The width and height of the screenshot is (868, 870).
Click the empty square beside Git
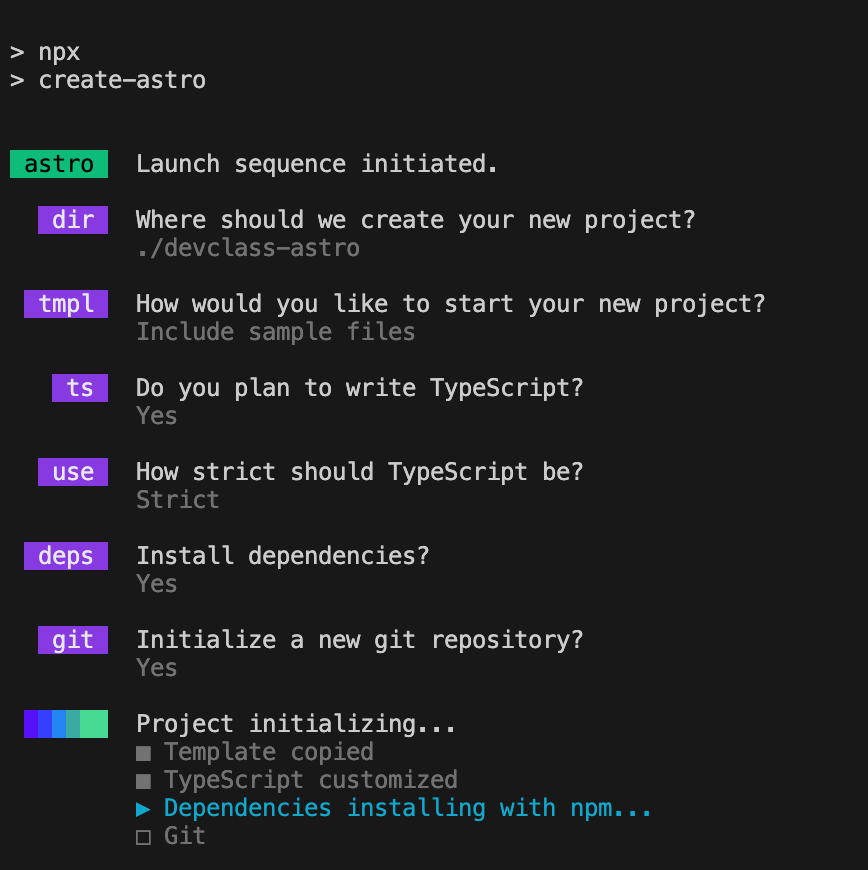click(143, 837)
